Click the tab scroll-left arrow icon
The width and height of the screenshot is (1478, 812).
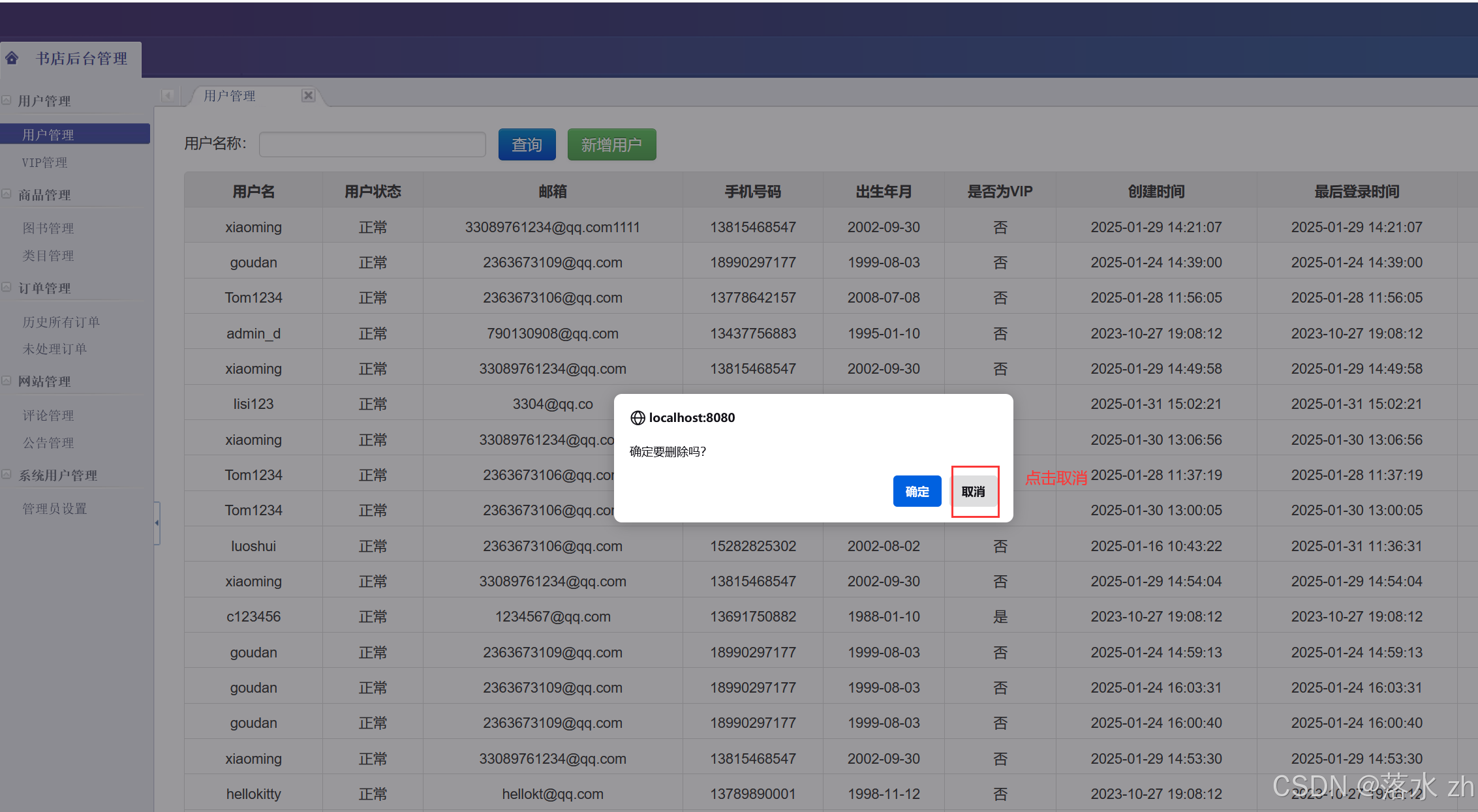pos(168,96)
